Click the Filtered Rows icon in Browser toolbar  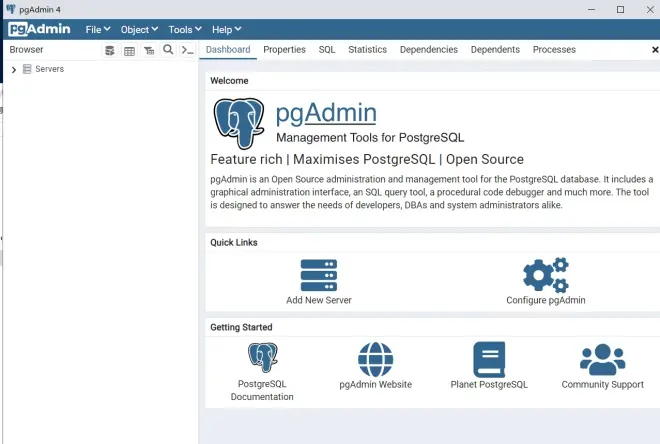[149, 51]
